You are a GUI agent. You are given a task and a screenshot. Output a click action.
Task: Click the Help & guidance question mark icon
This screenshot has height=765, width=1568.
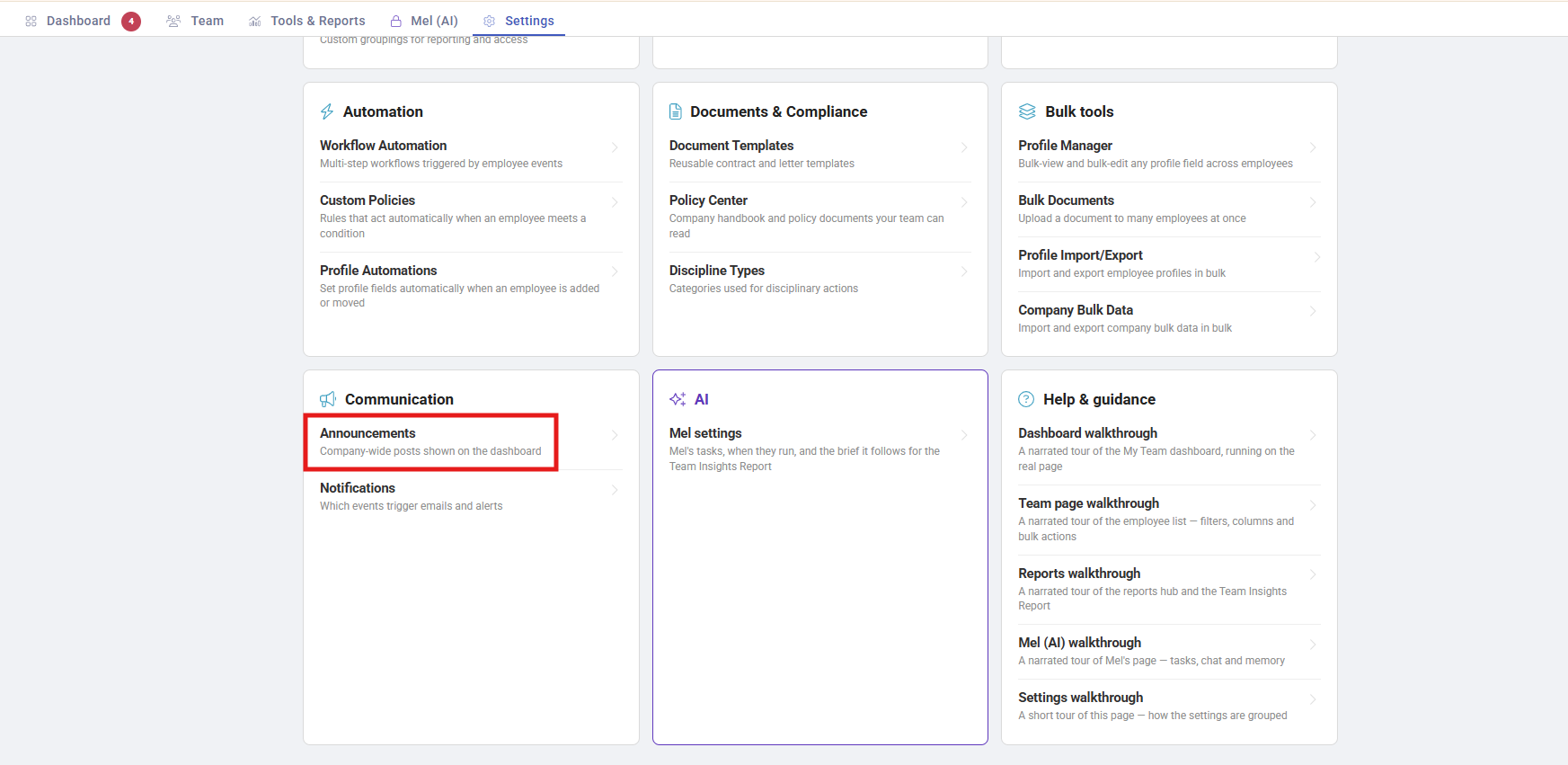(1026, 399)
